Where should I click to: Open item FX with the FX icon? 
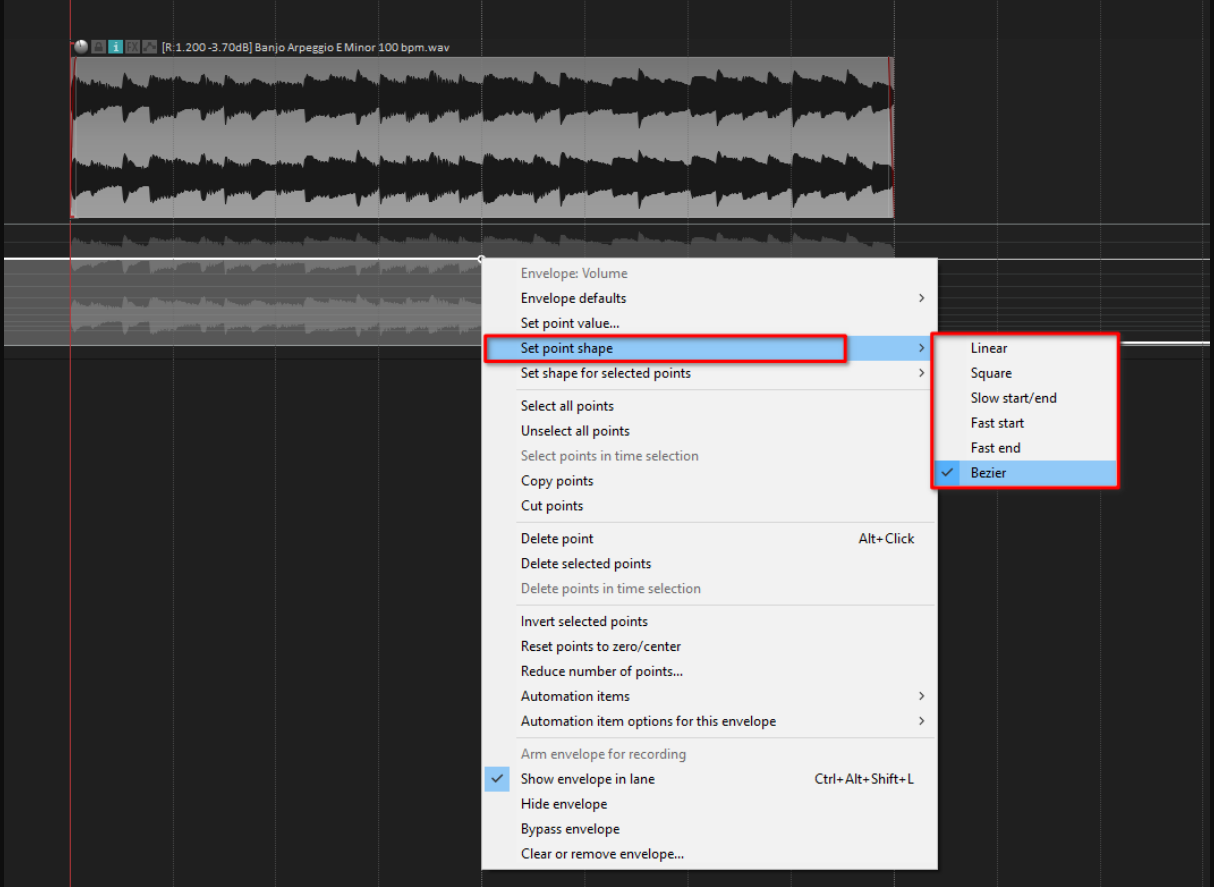pos(133,46)
